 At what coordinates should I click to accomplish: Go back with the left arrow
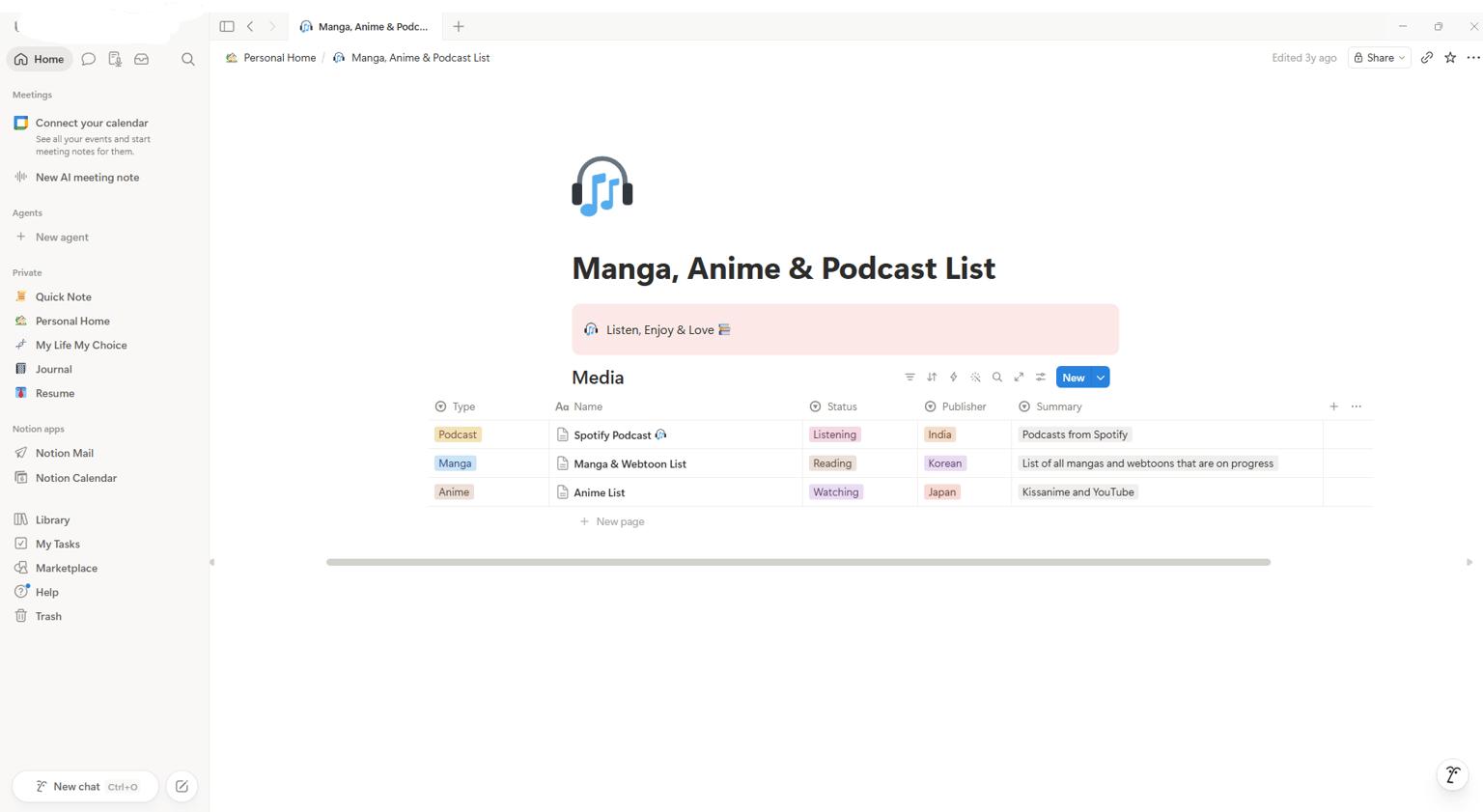click(250, 27)
